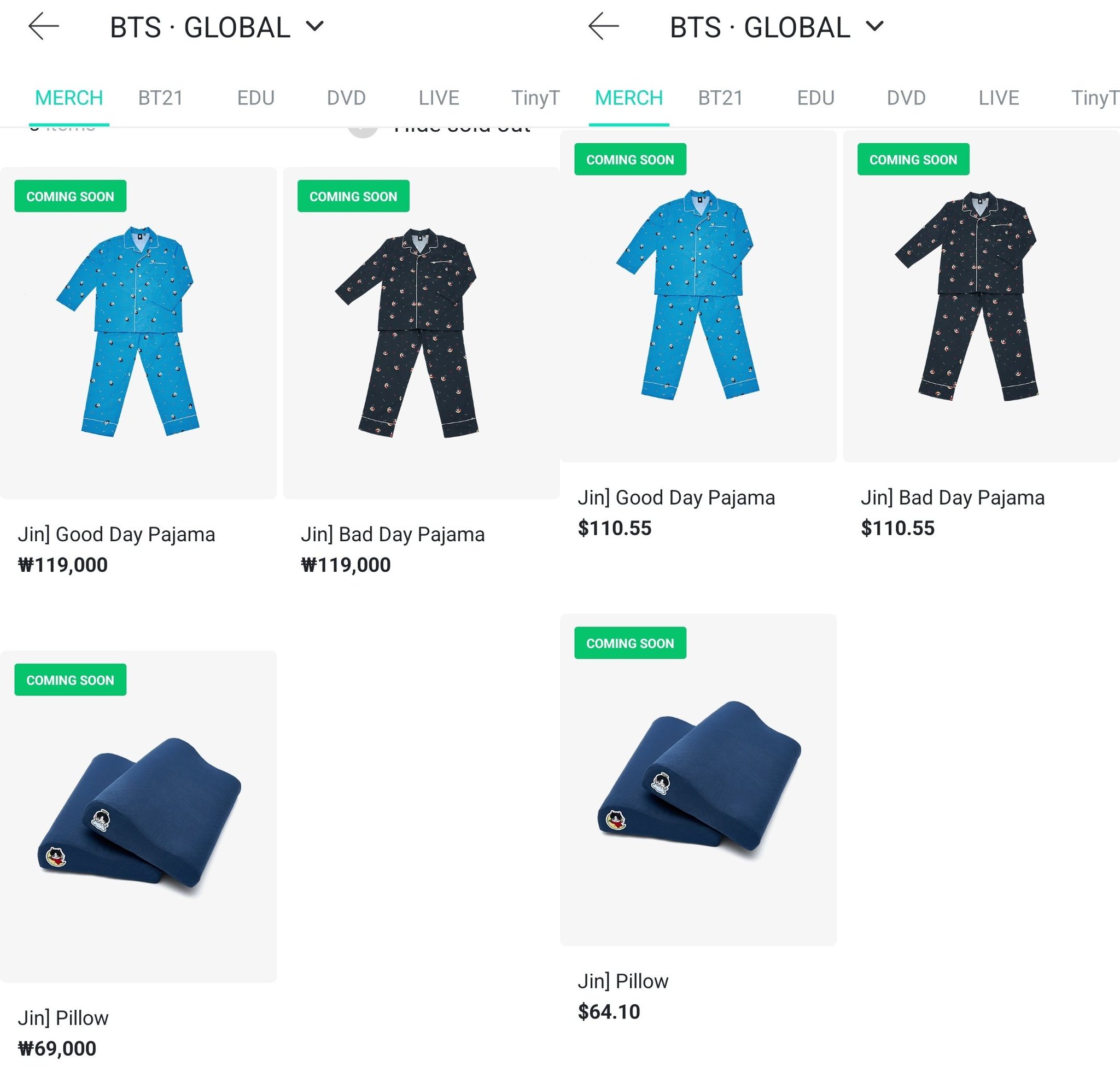Open the LIVE tab on right screen
The width and height of the screenshot is (1120, 1083).
[x=998, y=98]
